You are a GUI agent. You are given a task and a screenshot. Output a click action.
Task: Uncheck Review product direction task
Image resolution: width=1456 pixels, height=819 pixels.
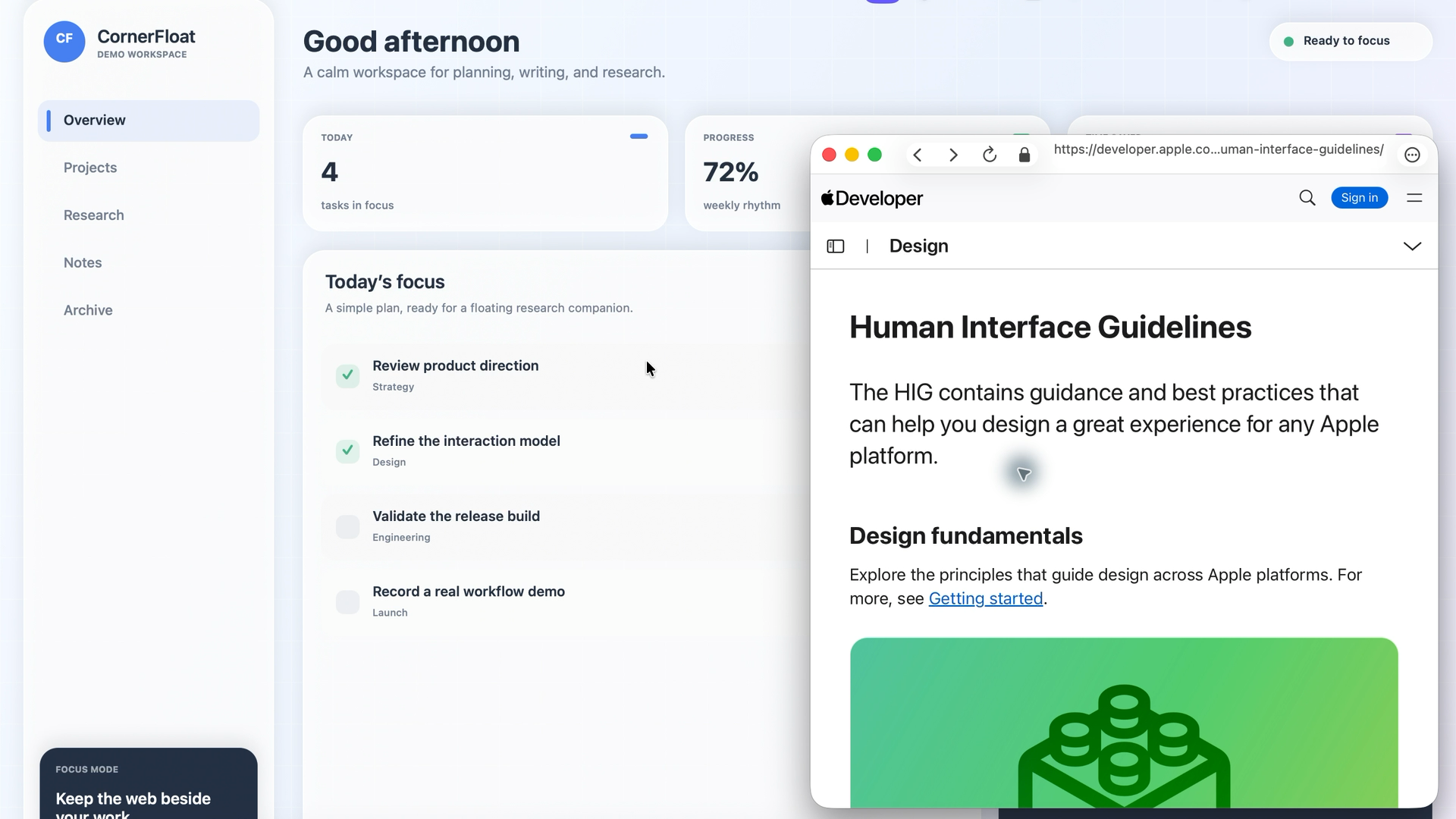point(347,375)
